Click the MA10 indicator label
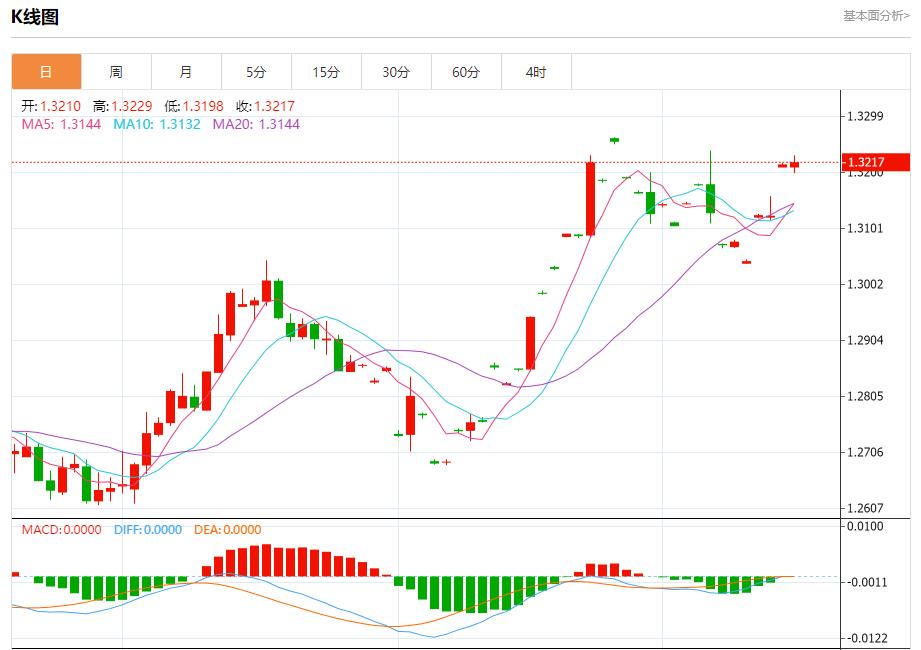The image size is (921, 650). coord(156,124)
